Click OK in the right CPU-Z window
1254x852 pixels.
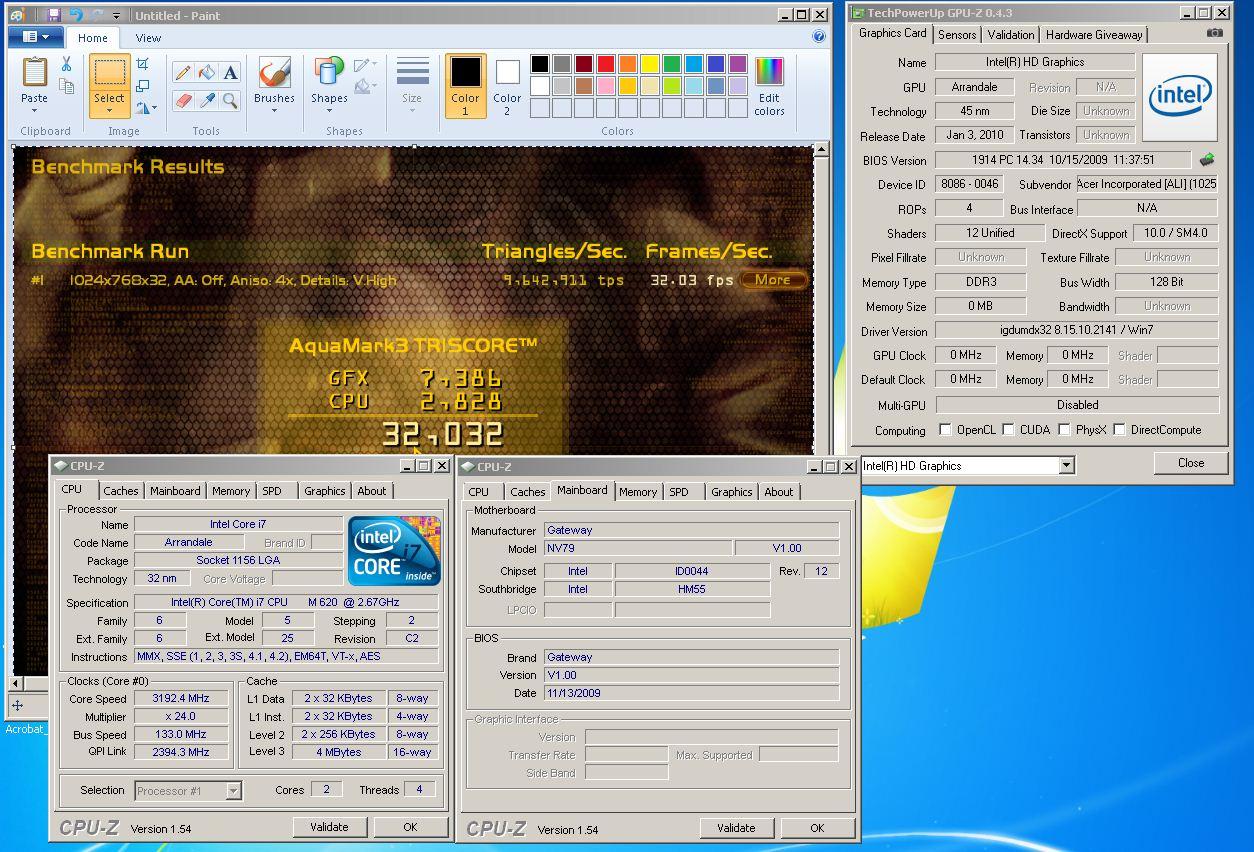(x=817, y=828)
